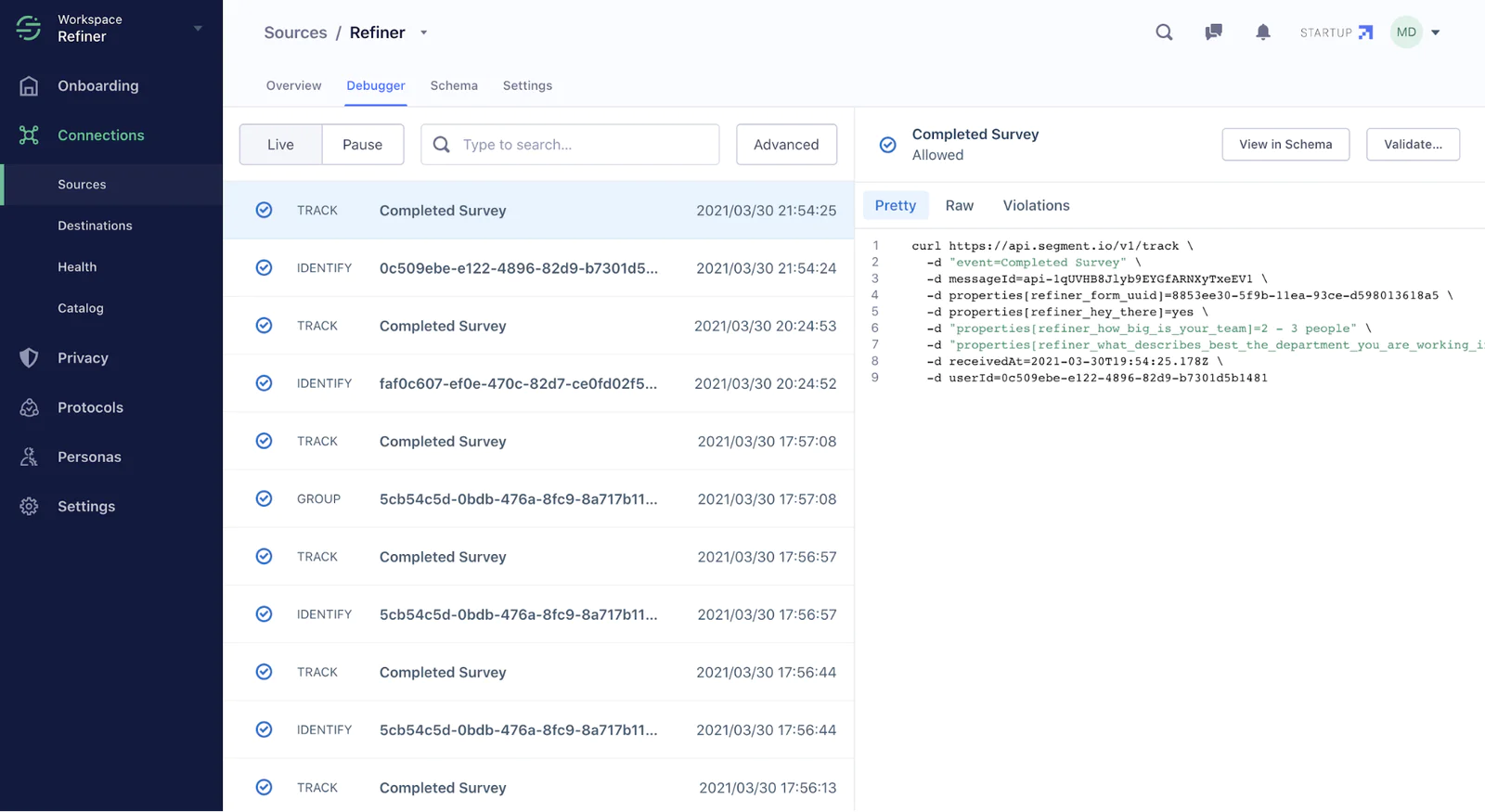1485x812 pixels.
Task: Click the STARTUP plan label
Action: tap(1325, 32)
